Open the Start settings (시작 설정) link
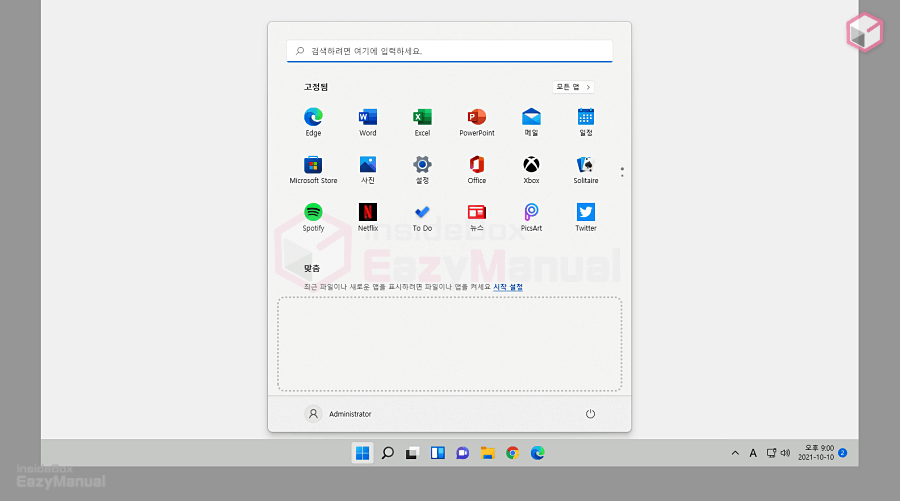The width and height of the screenshot is (900, 501). (x=508, y=287)
